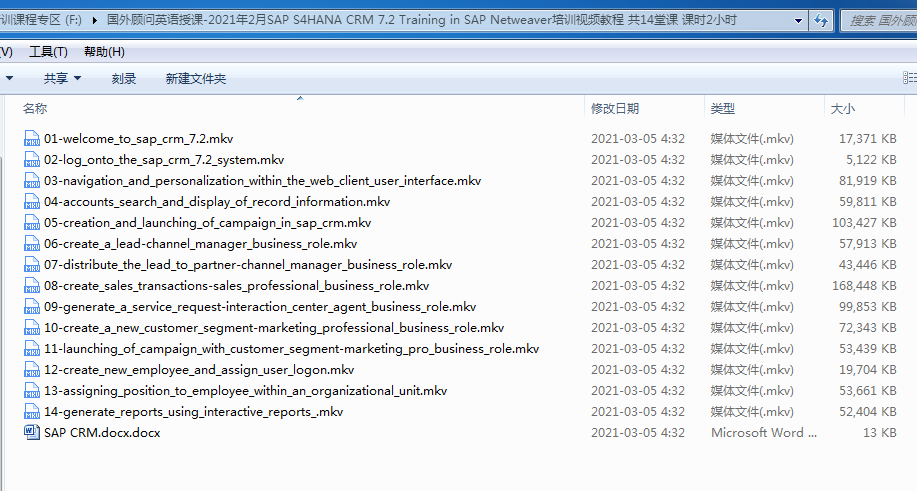This screenshot has height=491, width=917.
Task: Click the icon of file 05-creation_and_launching_of_campaign
Action: point(32,223)
